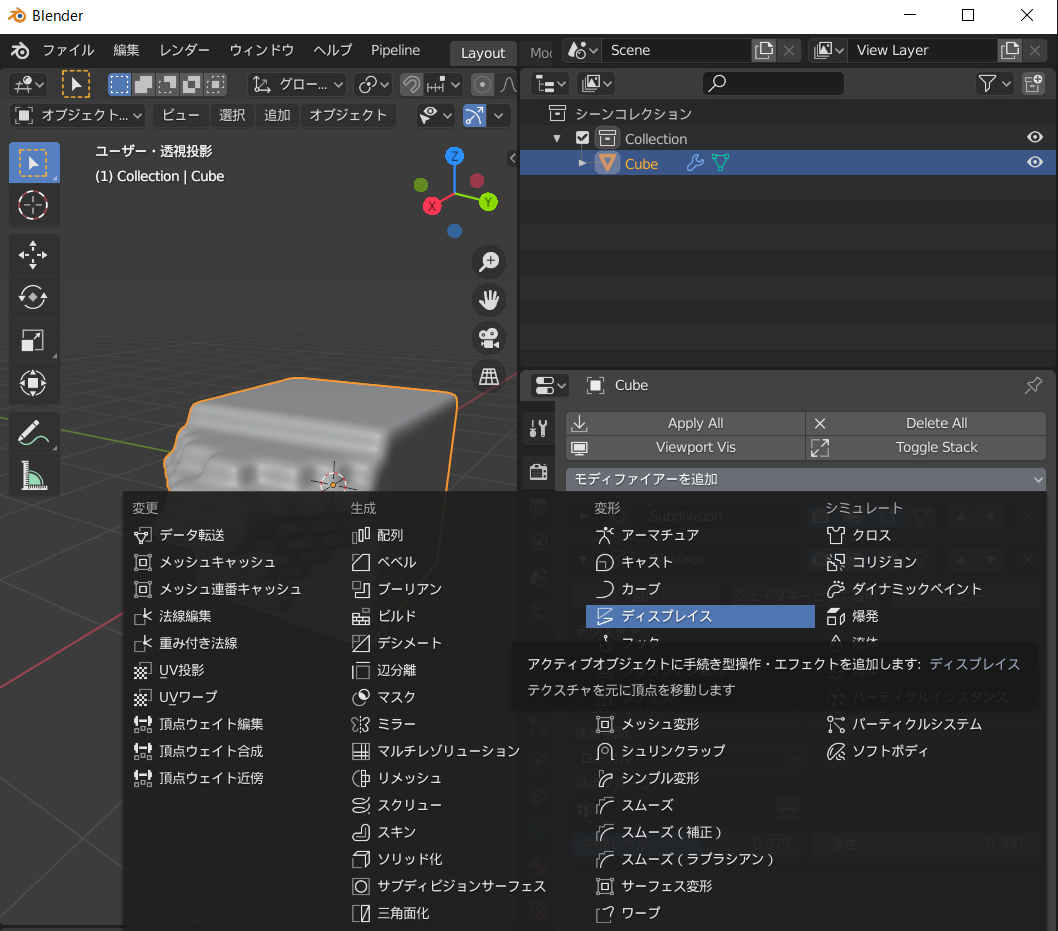Hide the Collection using its eye icon
This screenshot has height=931, width=1058.
tap(1034, 138)
